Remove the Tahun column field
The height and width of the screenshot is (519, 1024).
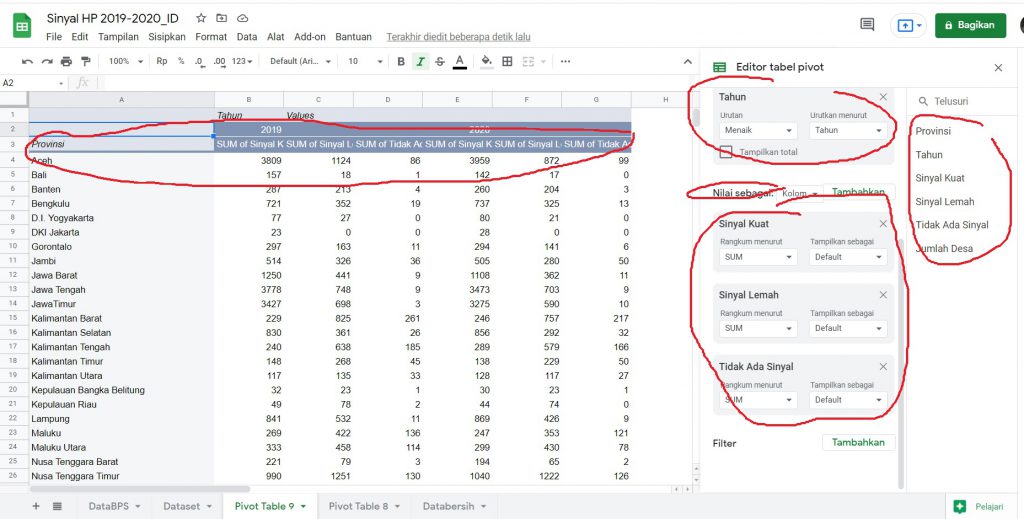coord(883,97)
